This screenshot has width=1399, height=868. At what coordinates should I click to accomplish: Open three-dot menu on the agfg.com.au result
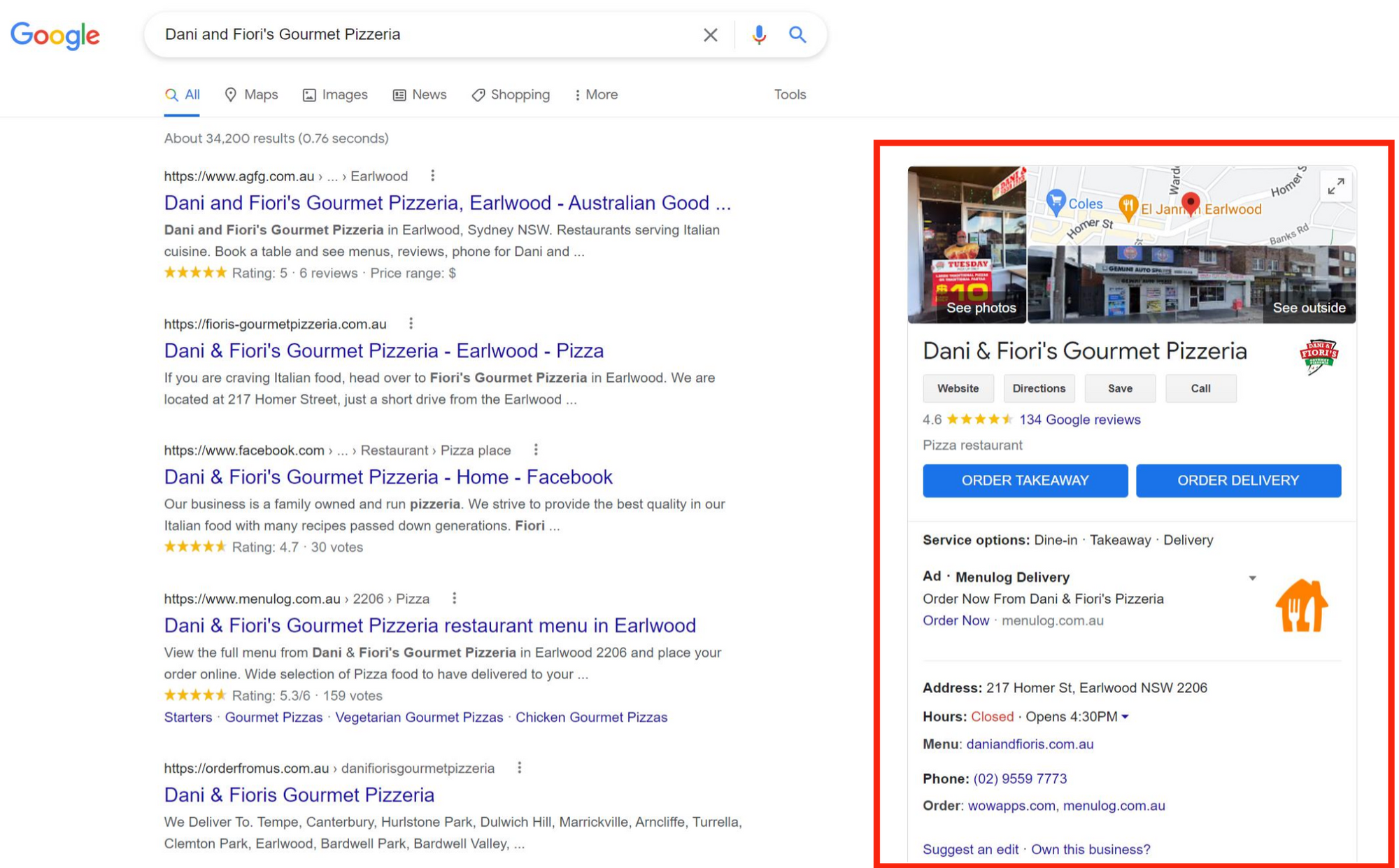tap(433, 176)
